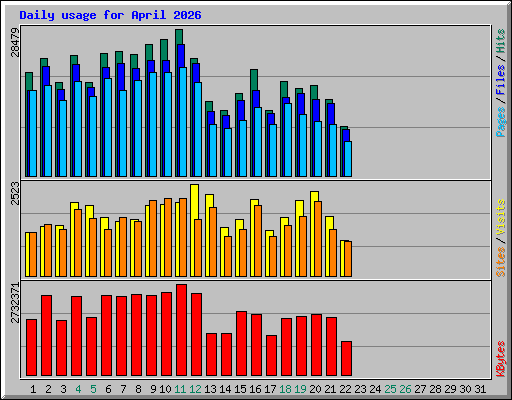Click day 24 on the x-axis
This screenshot has width=512, height=400.
pyautogui.click(x=375, y=389)
